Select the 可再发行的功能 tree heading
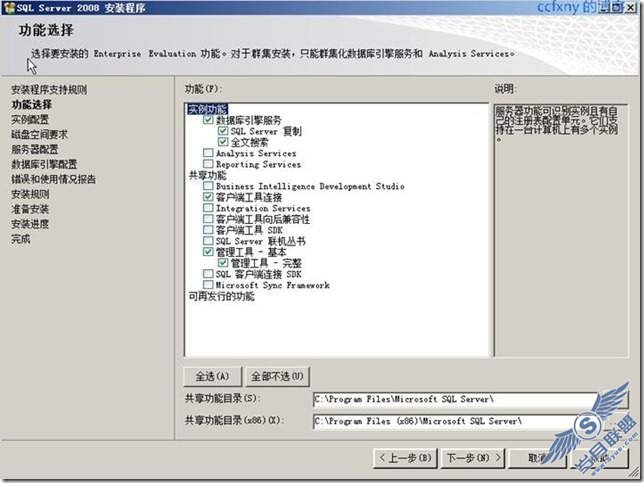 click(x=221, y=296)
